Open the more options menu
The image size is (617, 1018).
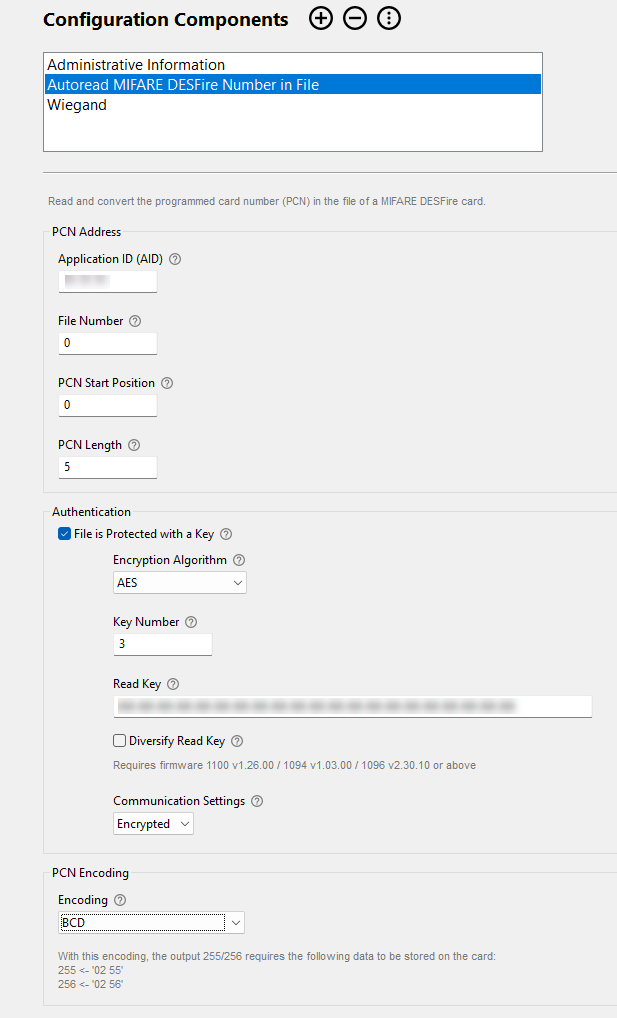(x=388, y=18)
